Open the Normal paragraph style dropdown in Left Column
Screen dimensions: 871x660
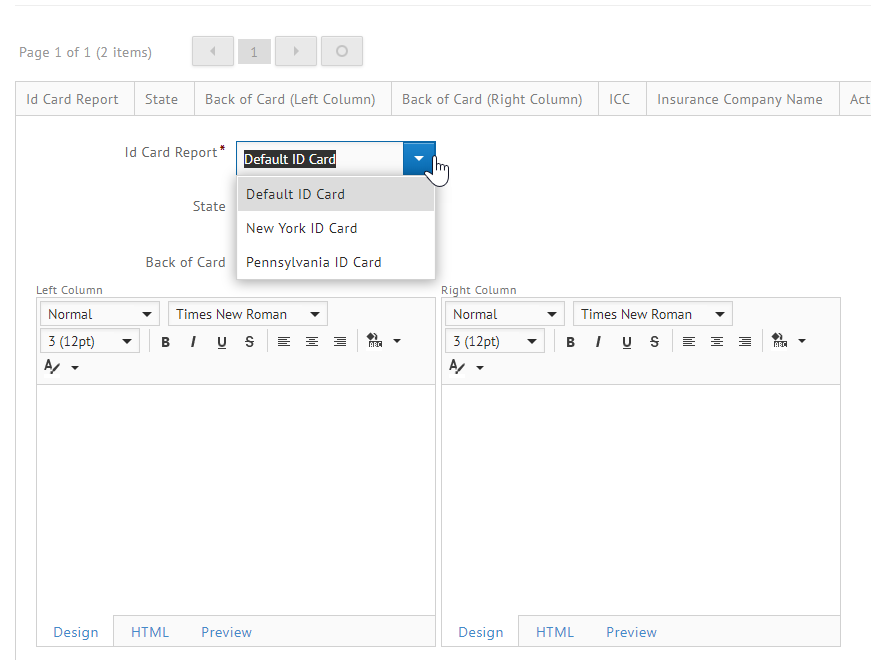pos(99,314)
